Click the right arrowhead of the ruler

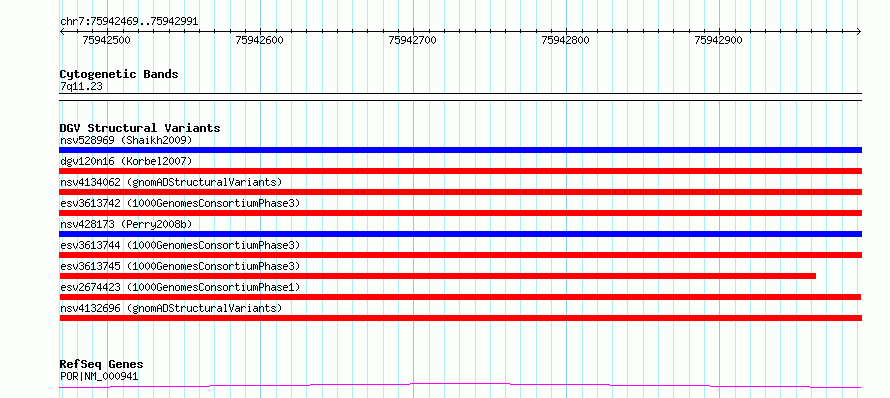coord(859,31)
